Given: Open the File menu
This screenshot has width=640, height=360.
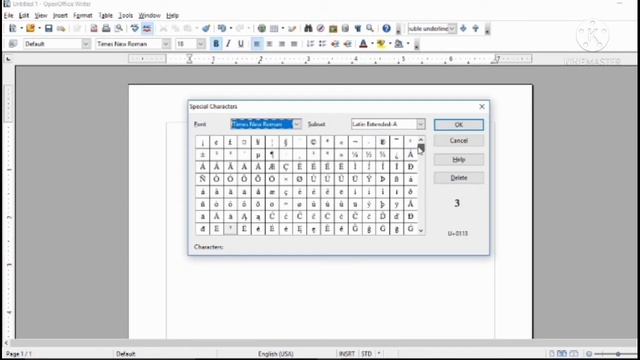Looking at the screenshot, I should (9, 16).
